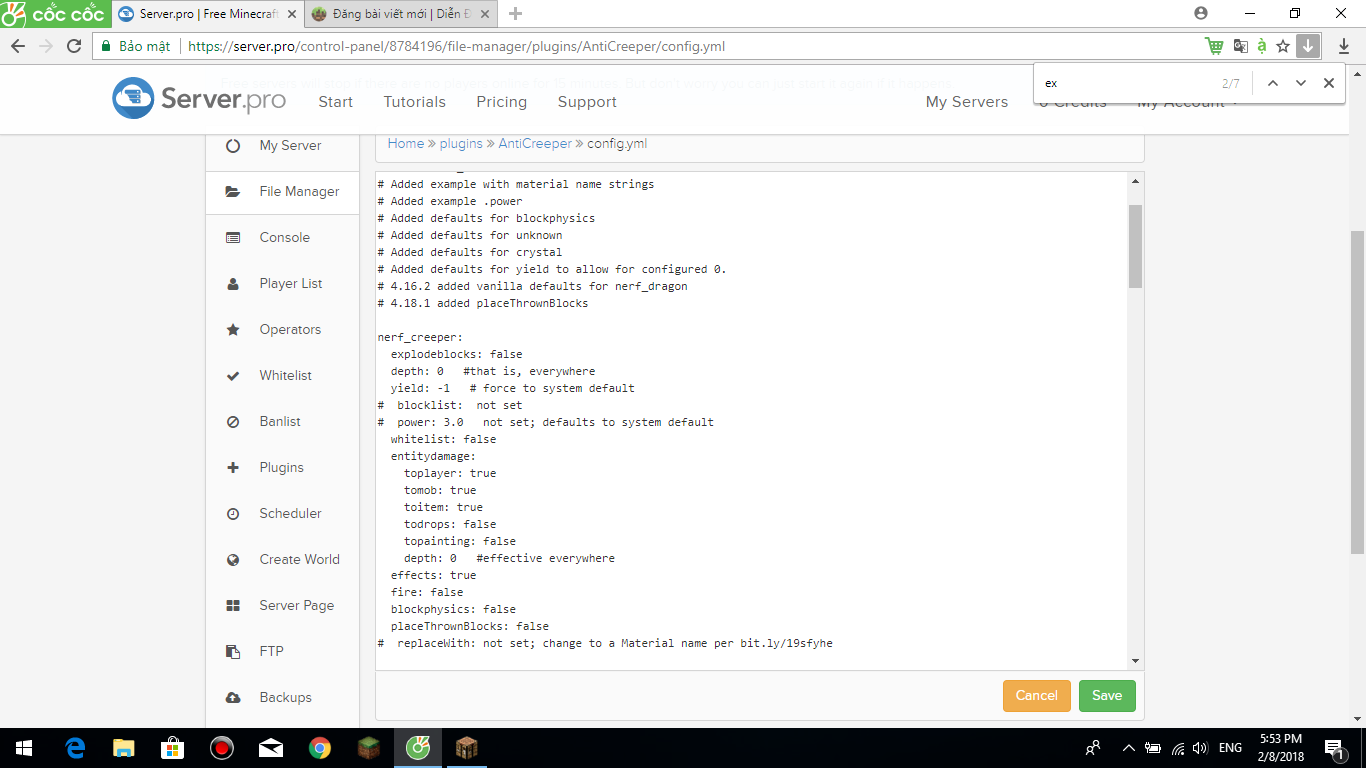
Task: Bookmark this page with the star icon
Action: click(1283, 46)
